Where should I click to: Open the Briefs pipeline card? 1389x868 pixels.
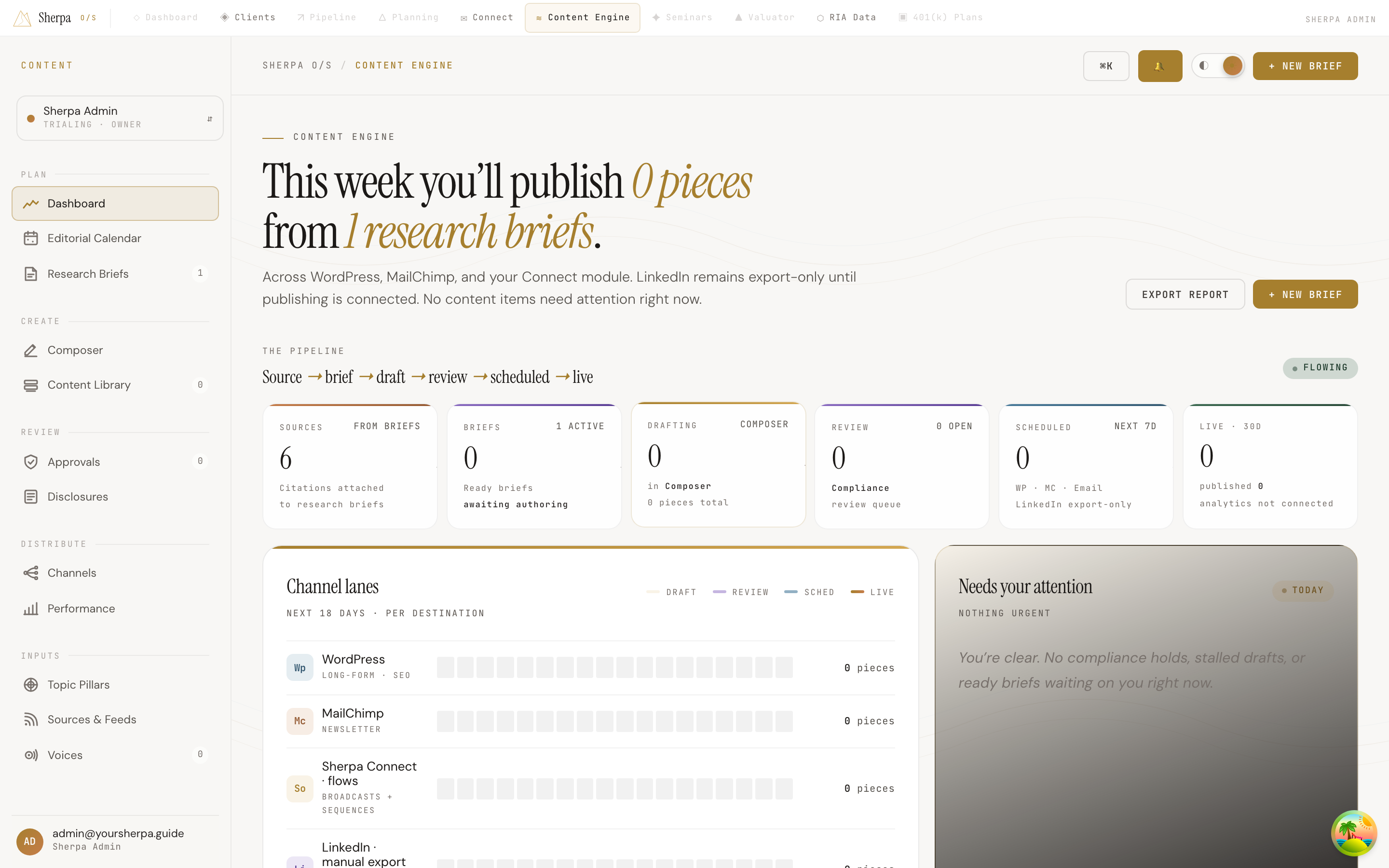coord(534,466)
